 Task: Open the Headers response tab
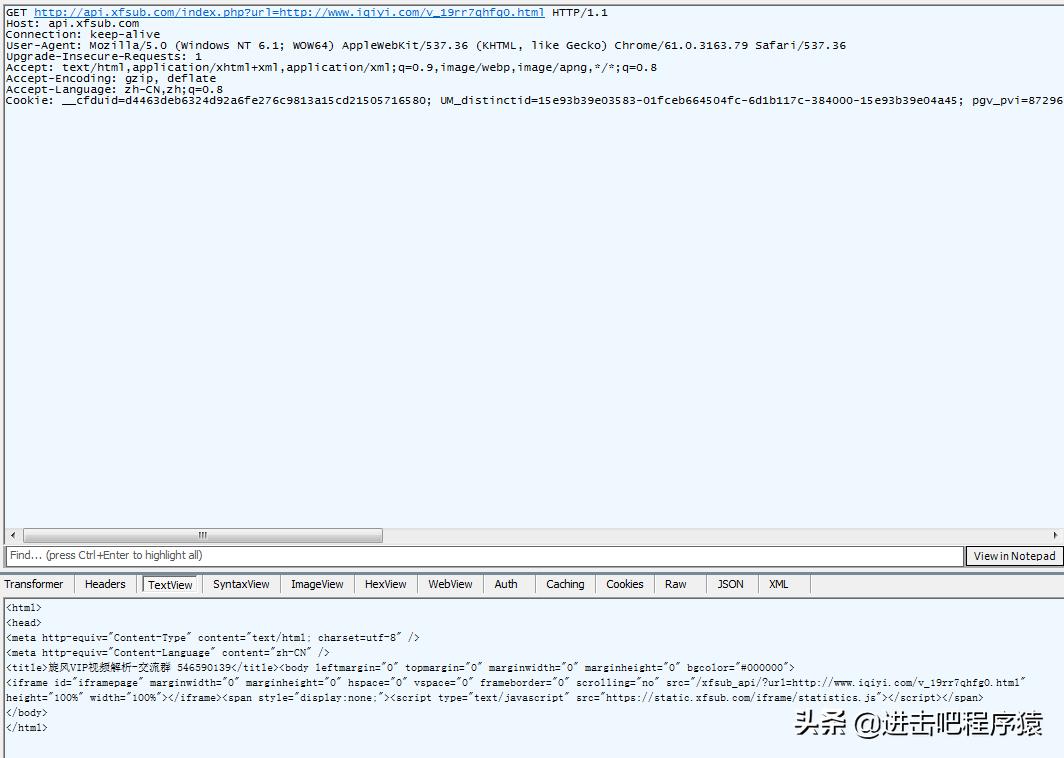pyautogui.click(x=105, y=584)
